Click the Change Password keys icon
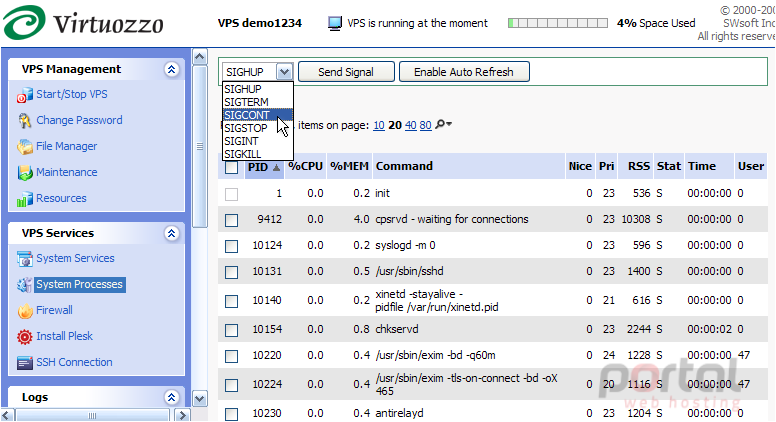776x422 pixels. tap(24, 121)
